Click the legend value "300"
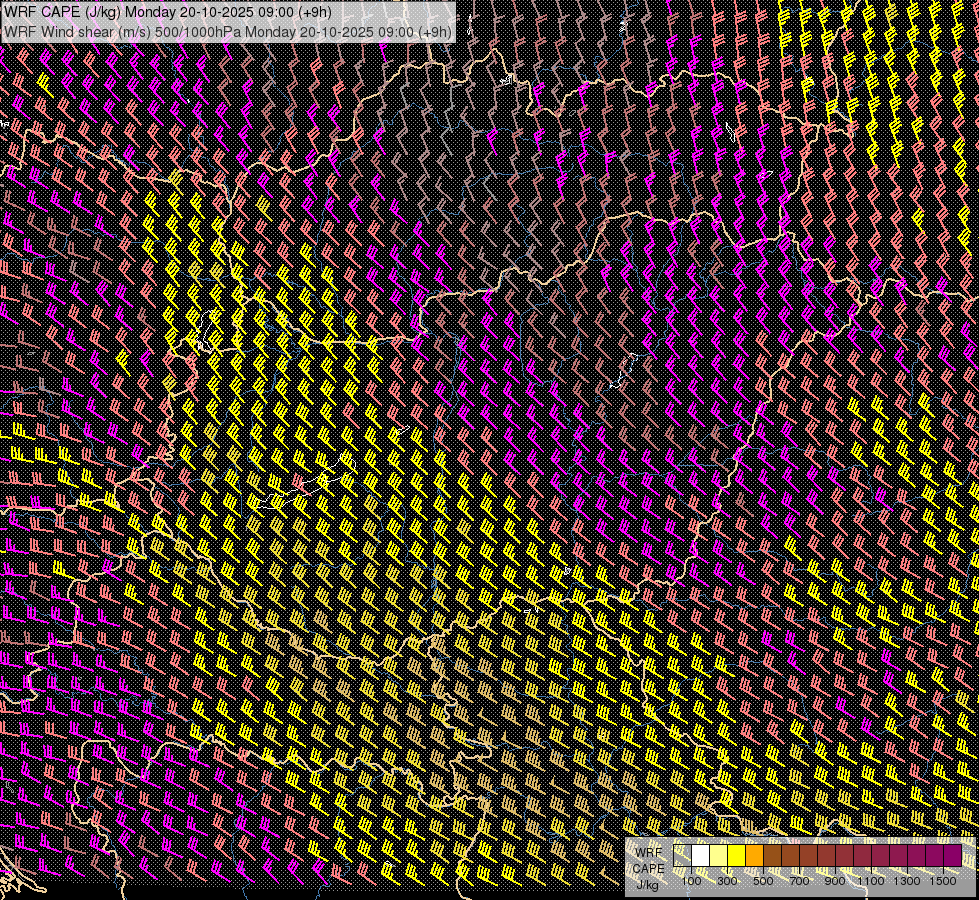This screenshot has height=900, width=979. [x=727, y=881]
